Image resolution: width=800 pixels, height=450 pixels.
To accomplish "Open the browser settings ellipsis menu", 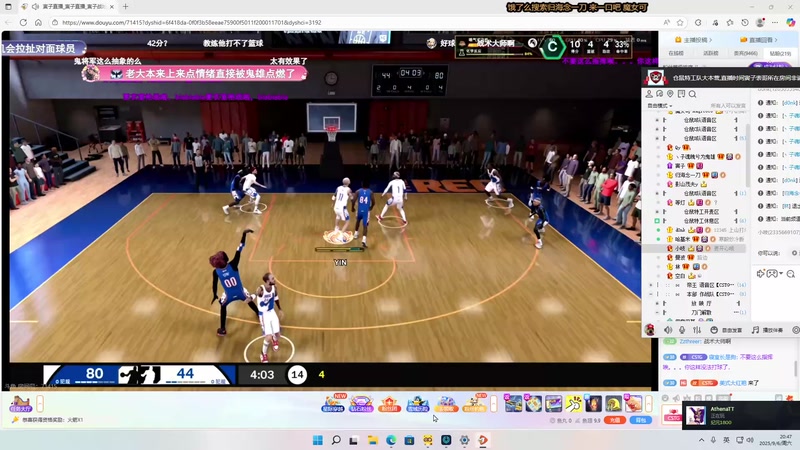I will [x=775, y=22].
